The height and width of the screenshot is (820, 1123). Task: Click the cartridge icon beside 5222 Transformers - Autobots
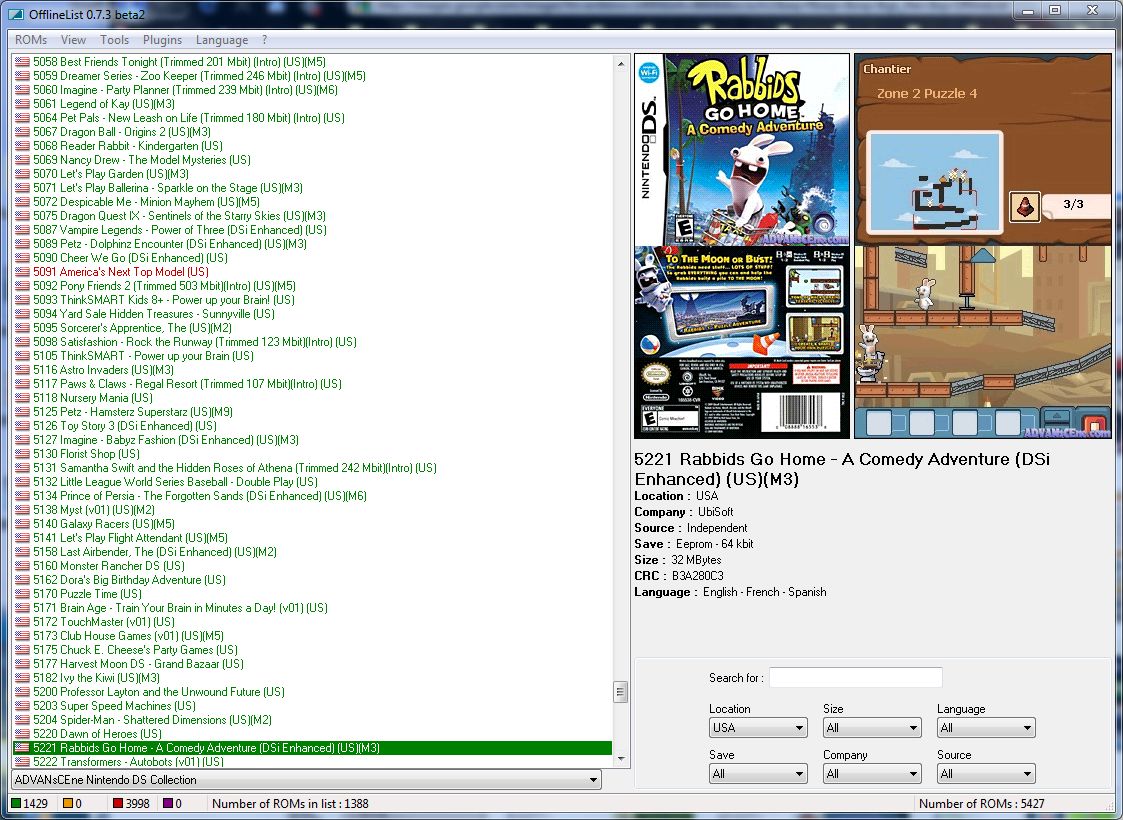click(x=22, y=761)
